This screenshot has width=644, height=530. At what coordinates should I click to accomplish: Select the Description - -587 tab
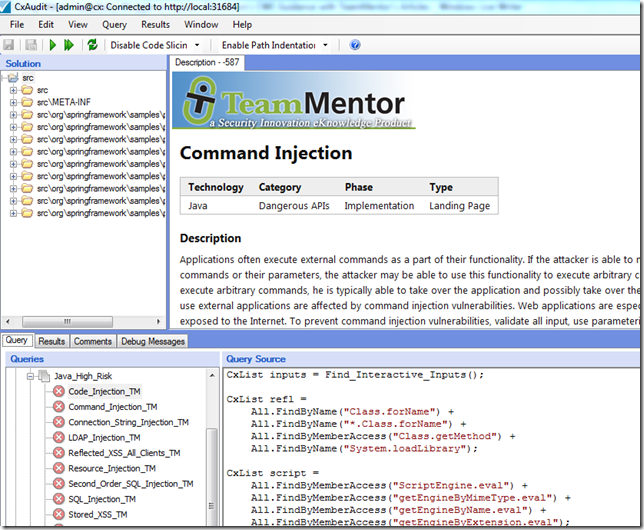click(x=207, y=62)
